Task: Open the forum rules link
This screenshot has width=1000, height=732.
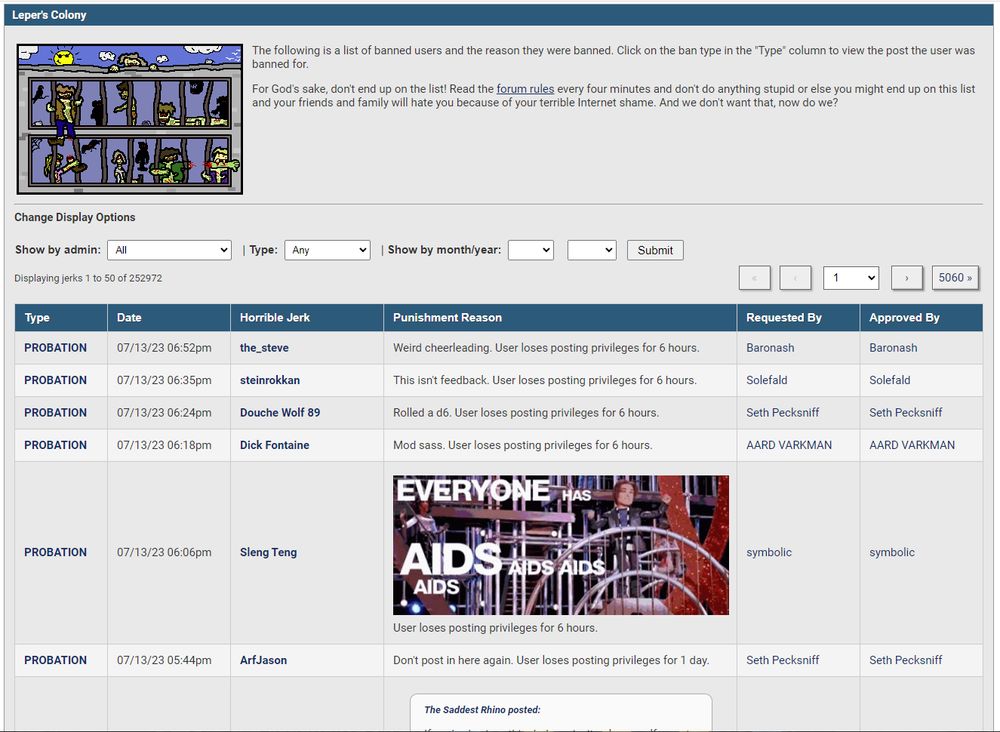Action: pos(525,88)
